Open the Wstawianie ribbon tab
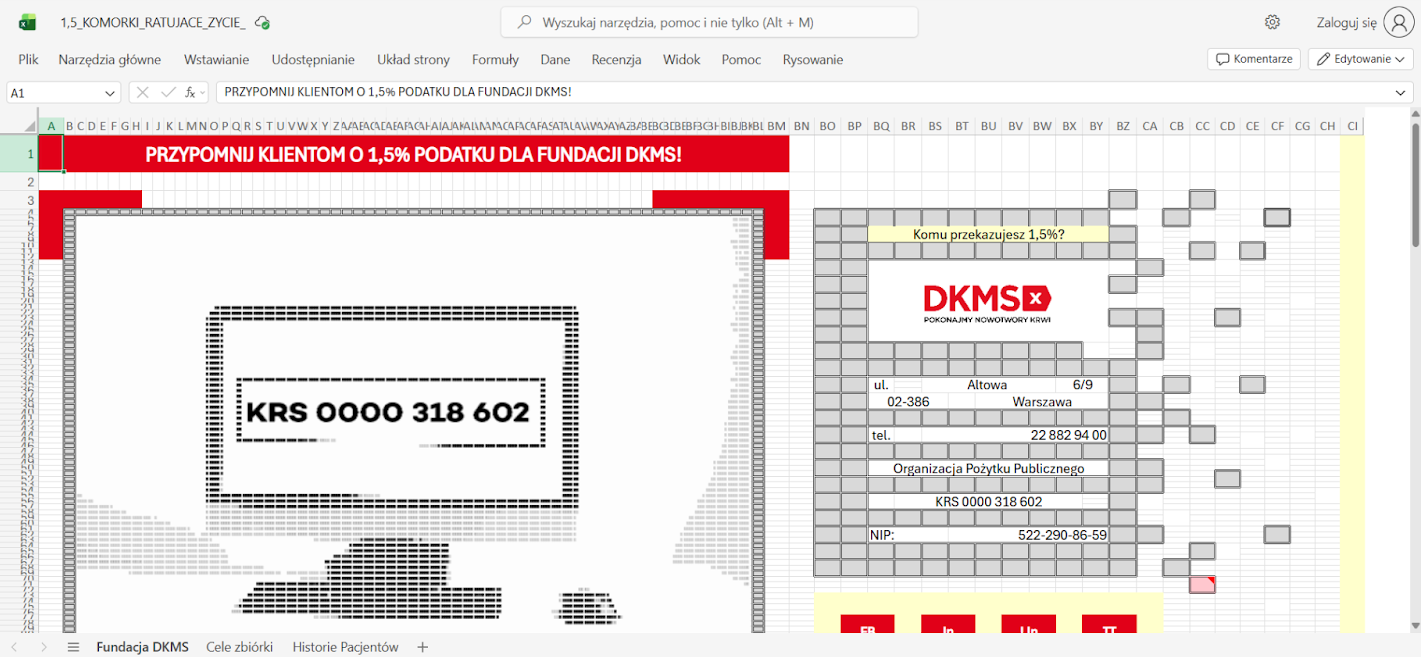Viewport: 1421px width, 657px height. click(x=216, y=59)
